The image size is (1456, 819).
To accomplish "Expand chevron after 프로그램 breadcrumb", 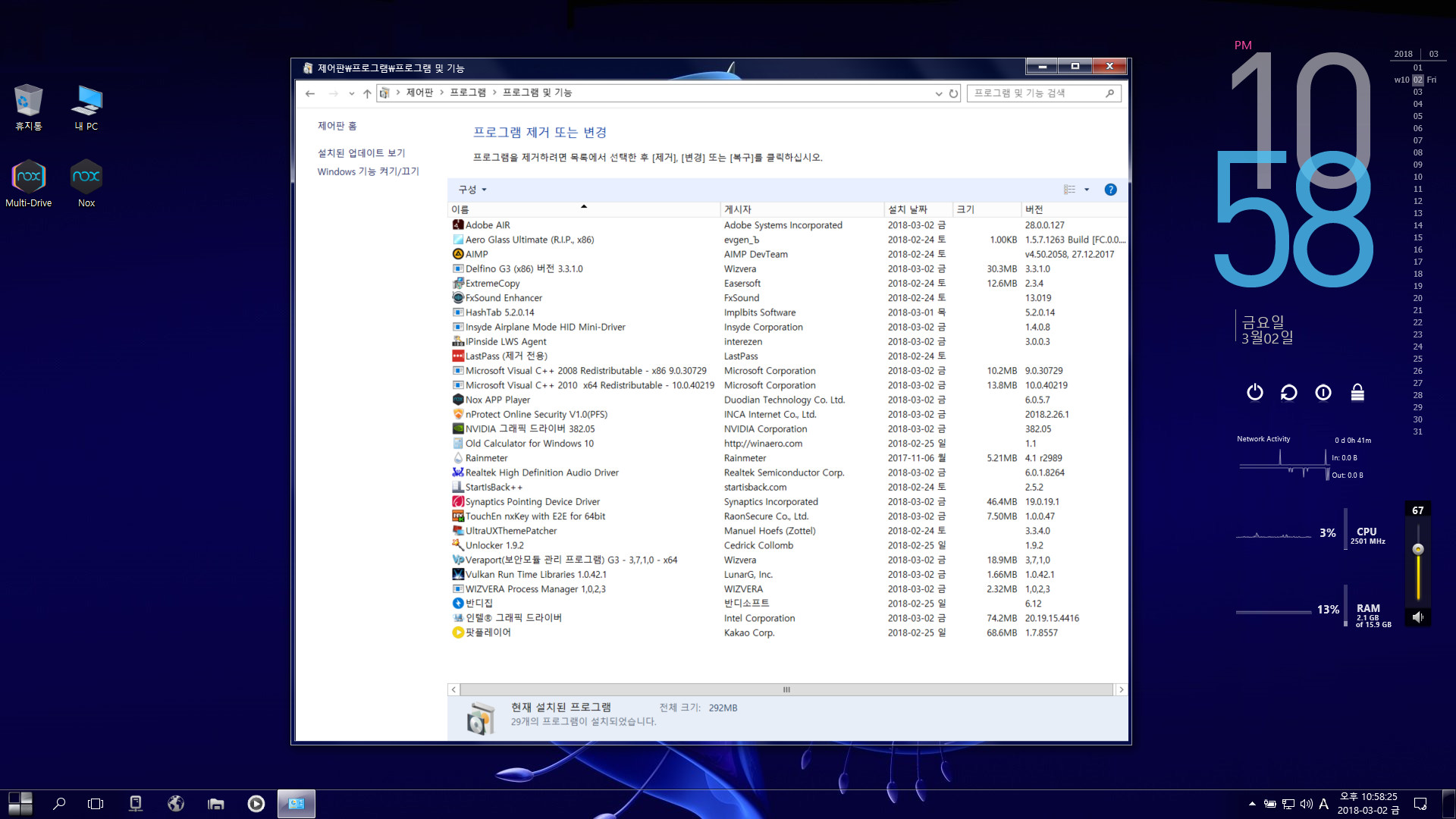I will pyautogui.click(x=494, y=93).
